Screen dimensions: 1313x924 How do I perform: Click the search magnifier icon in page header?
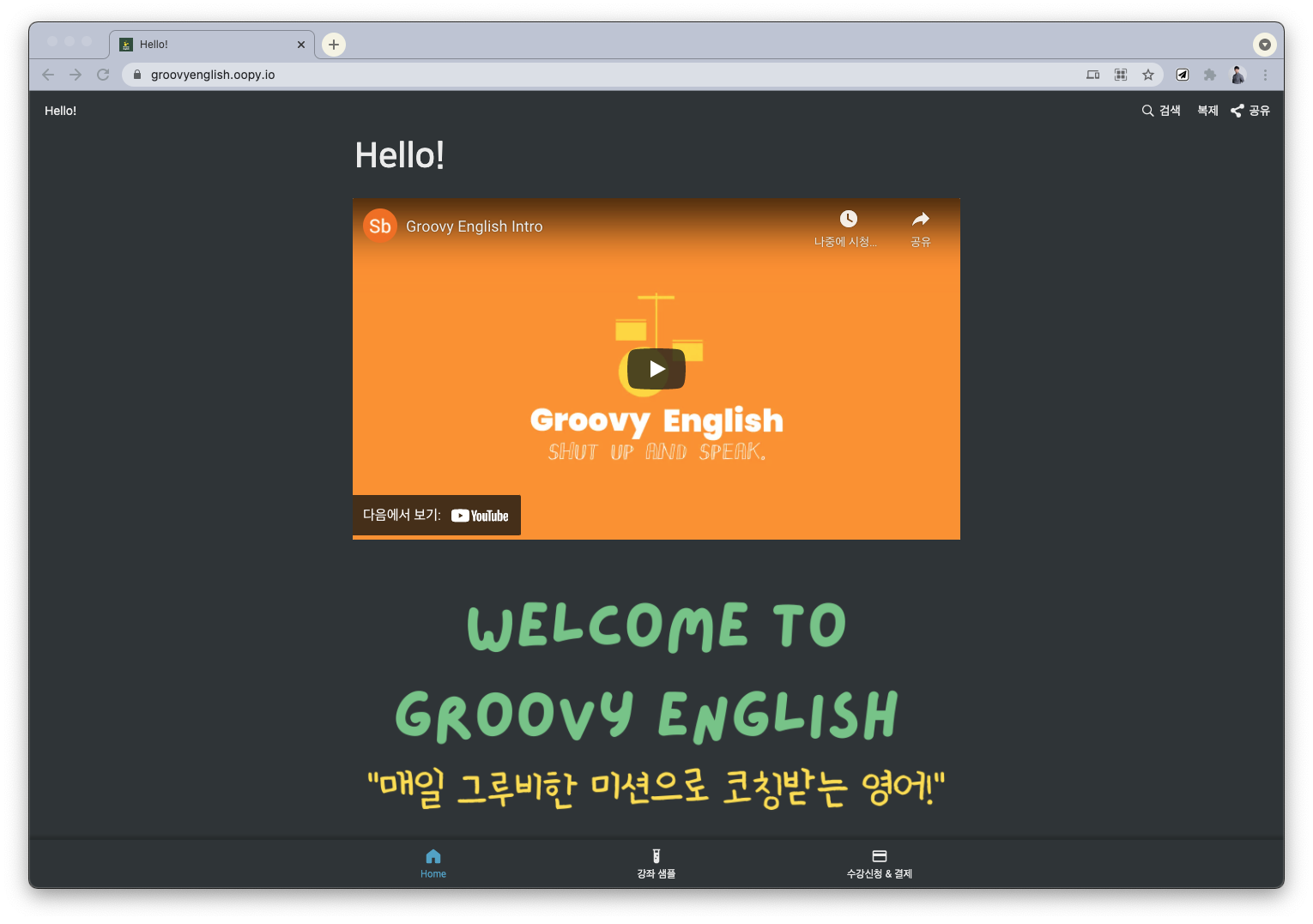coord(1147,111)
